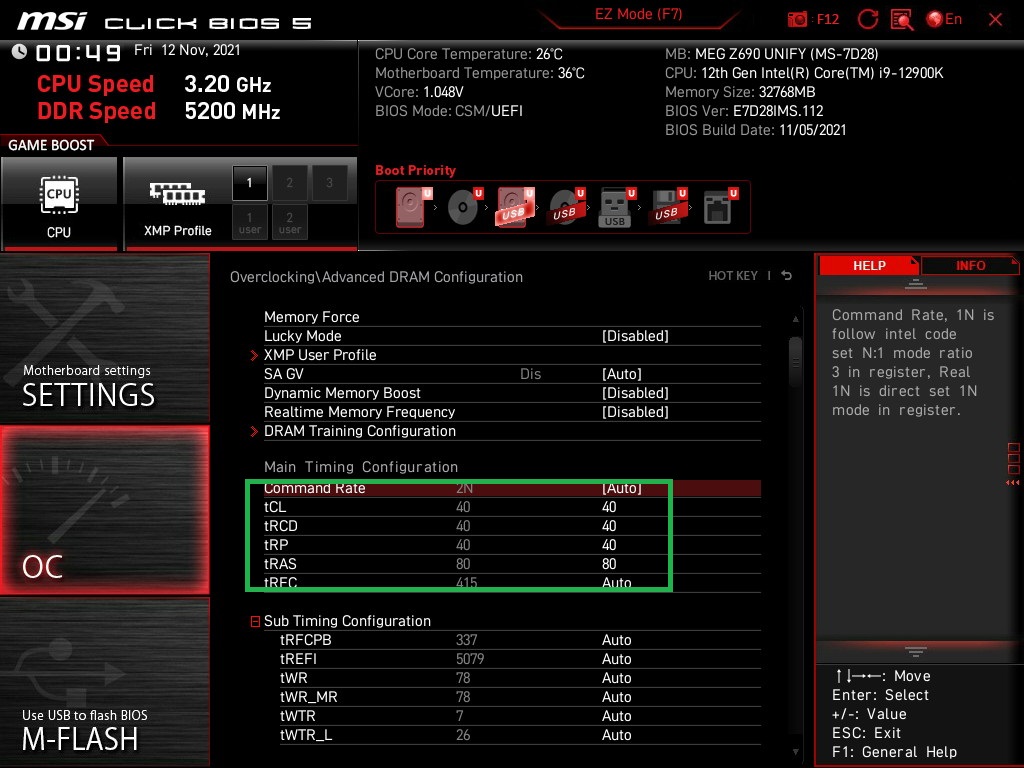Select USB hard disk boot device icon

click(x=515, y=207)
